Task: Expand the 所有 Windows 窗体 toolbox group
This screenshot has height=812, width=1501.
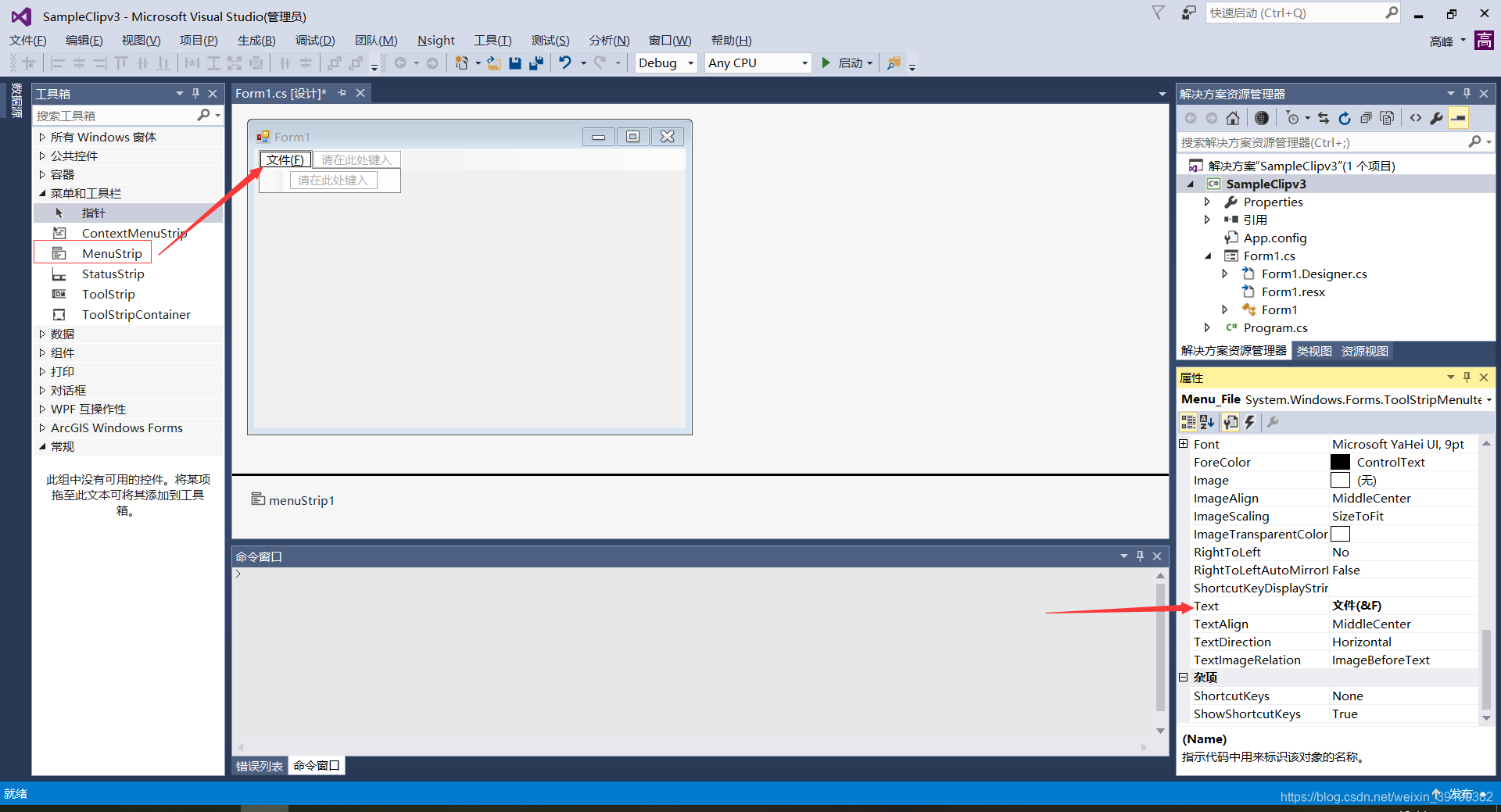Action: [x=42, y=137]
